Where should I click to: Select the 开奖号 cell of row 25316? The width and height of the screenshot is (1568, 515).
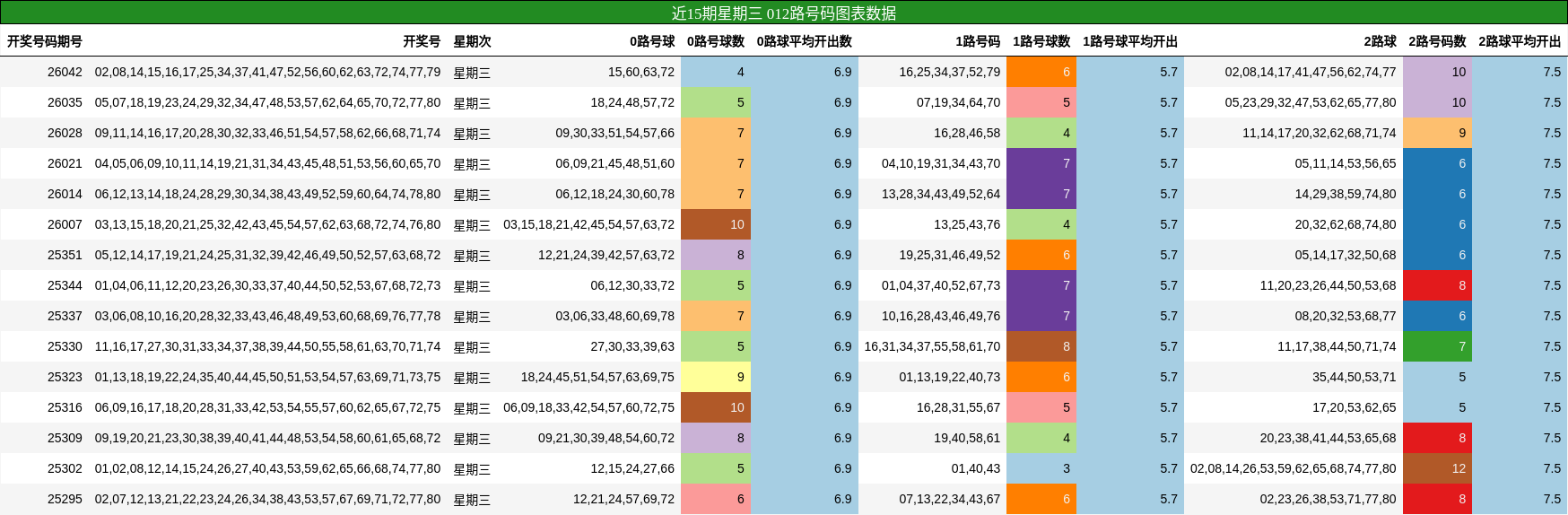(267, 407)
